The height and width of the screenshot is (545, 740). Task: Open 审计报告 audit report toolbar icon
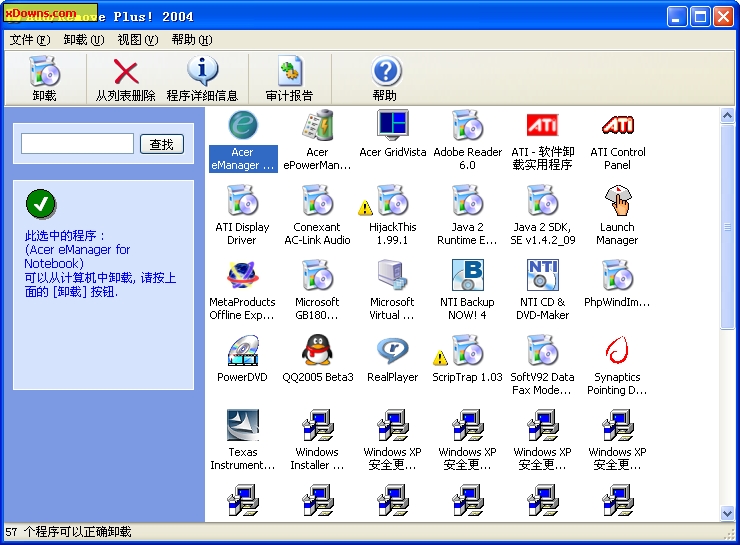pos(289,72)
